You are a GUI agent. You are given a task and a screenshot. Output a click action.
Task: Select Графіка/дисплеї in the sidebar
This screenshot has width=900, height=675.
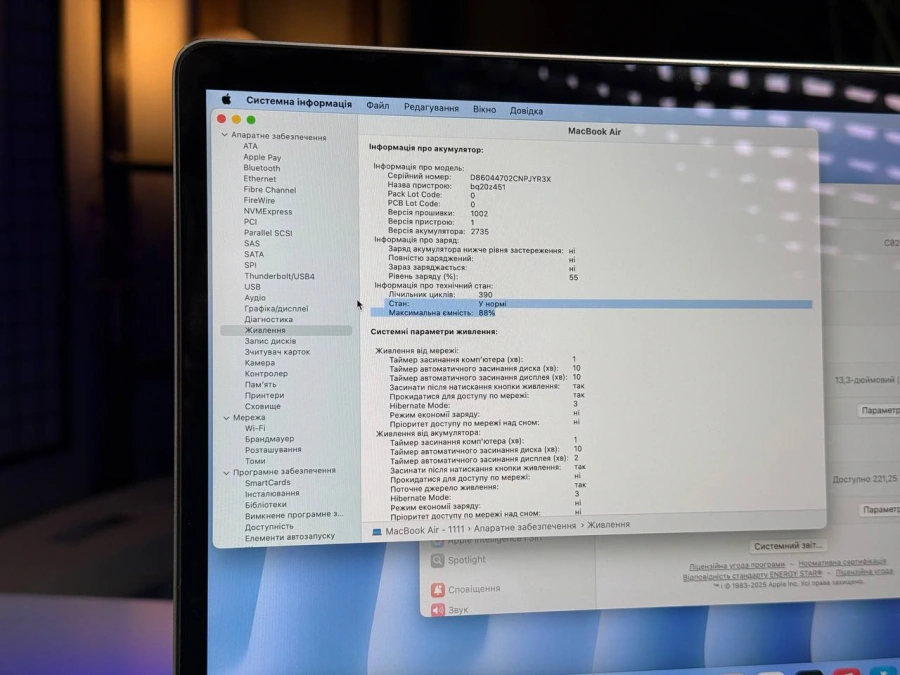click(276, 308)
